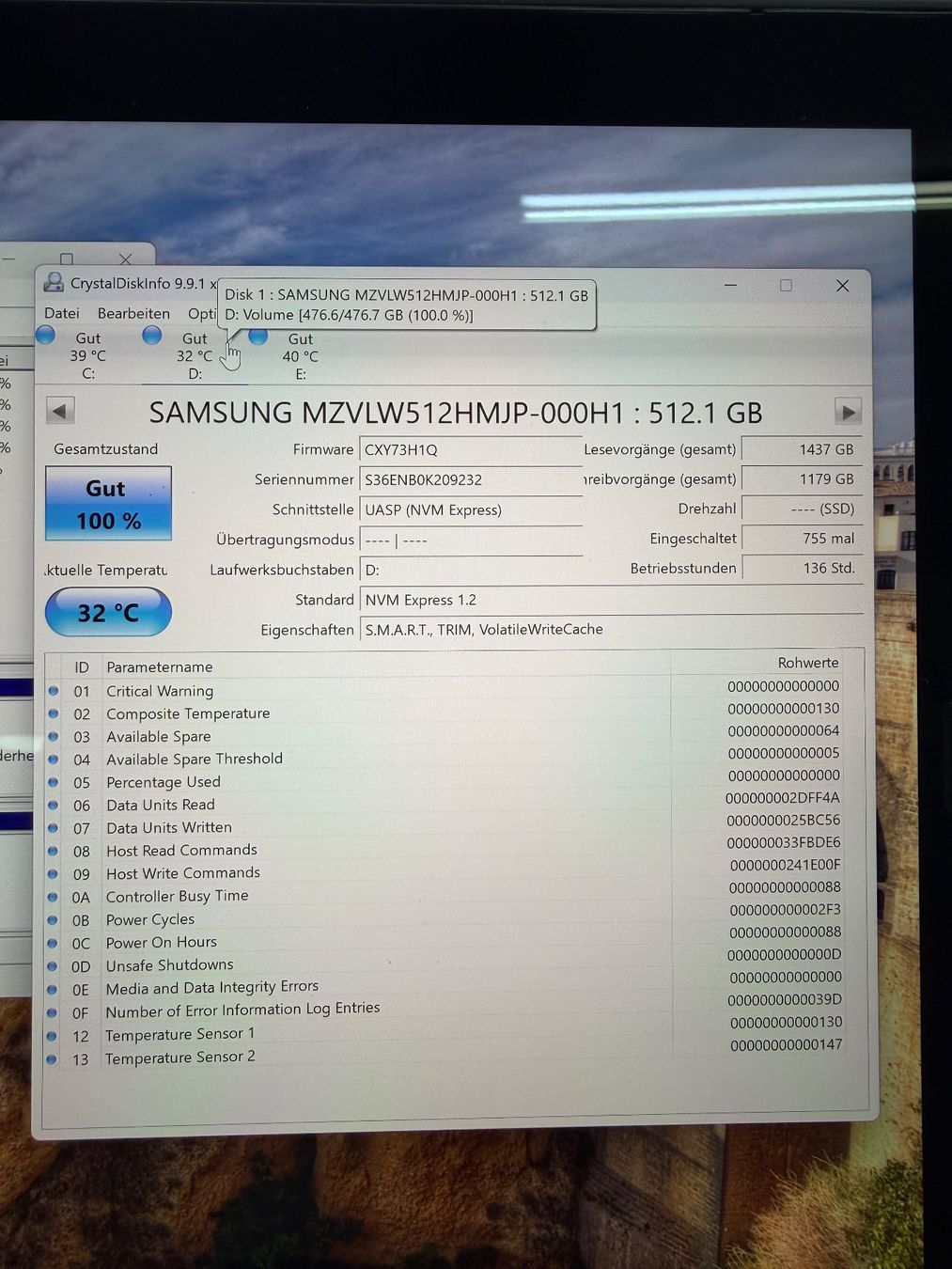Image resolution: width=952 pixels, height=1269 pixels.
Task: Click raw value 000000033FBDE6
Action: click(x=784, y=843)
